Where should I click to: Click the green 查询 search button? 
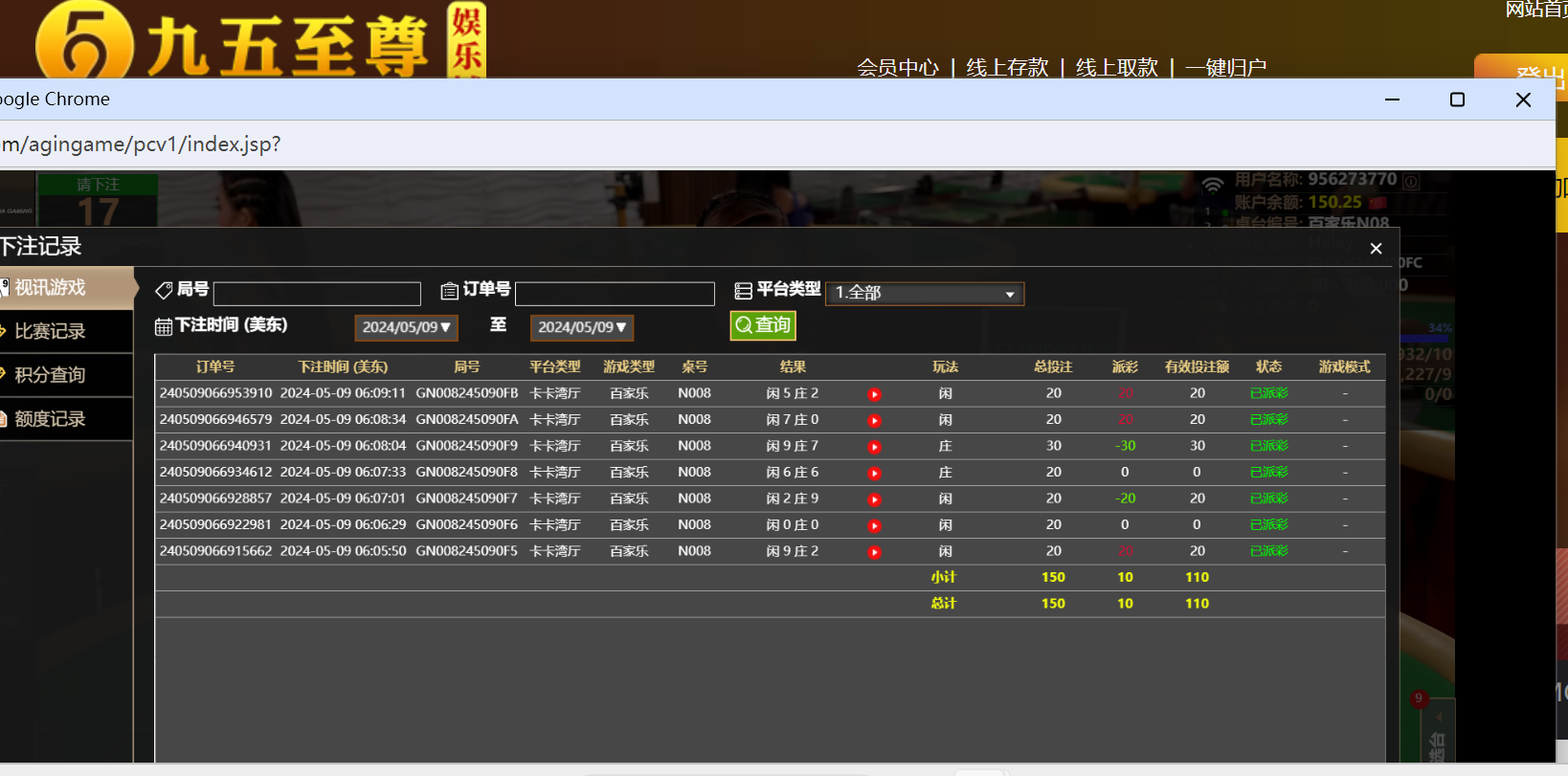coord(763,325)
